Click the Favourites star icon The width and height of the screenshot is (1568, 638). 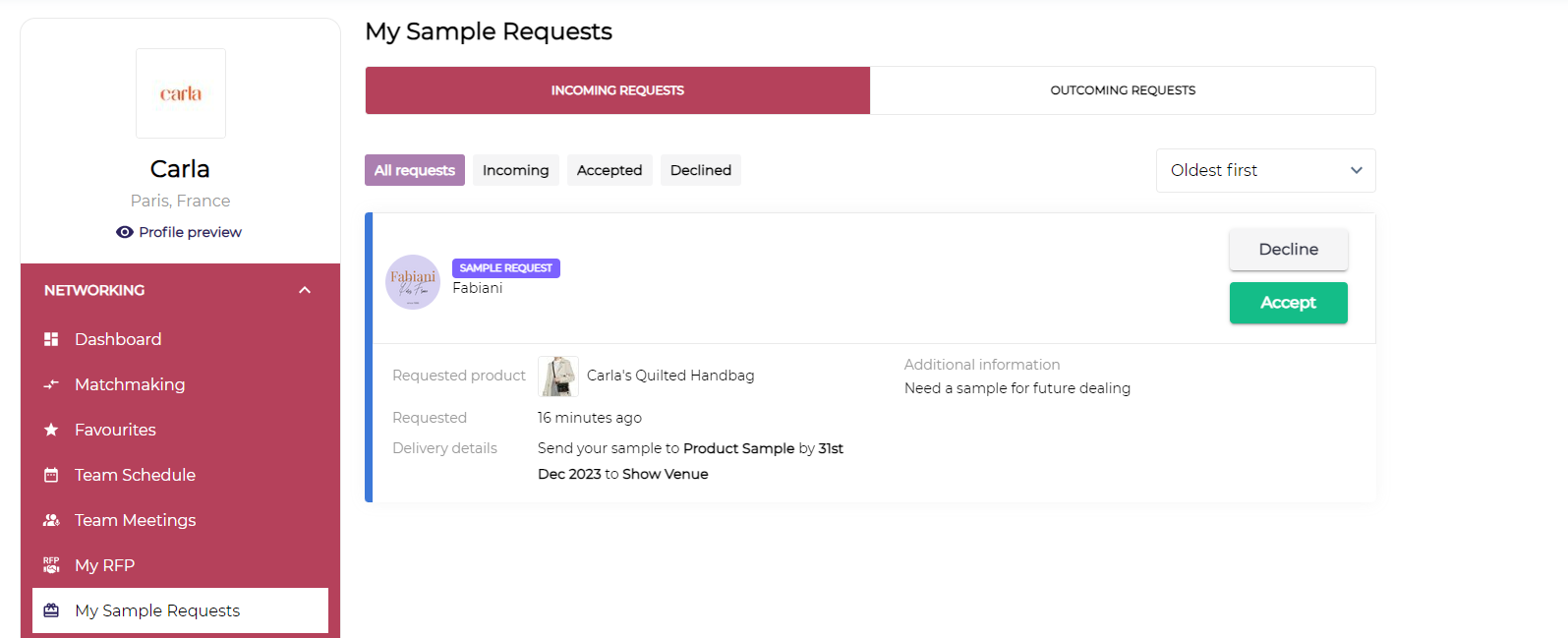[x=51, y=430]
